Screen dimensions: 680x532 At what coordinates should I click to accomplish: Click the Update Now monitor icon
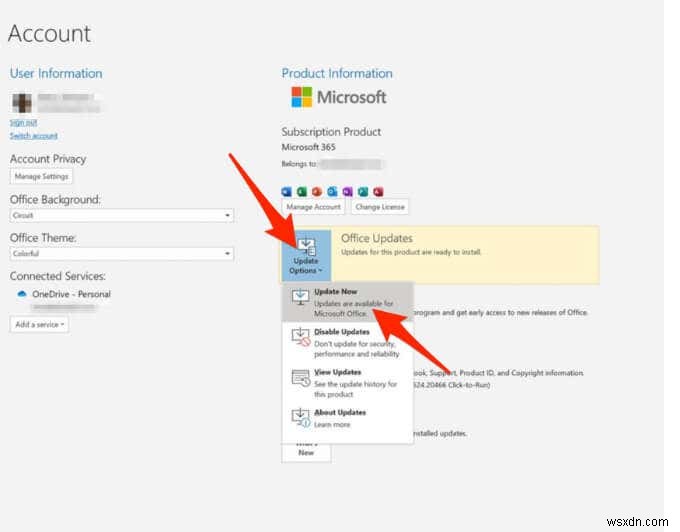pyautogui.click(x=300, y=297)
